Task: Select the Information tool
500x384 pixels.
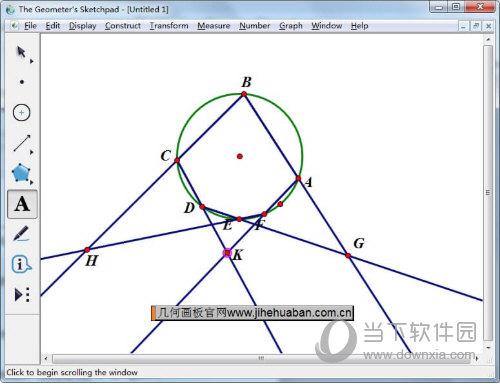Action: tap(21, 265)
